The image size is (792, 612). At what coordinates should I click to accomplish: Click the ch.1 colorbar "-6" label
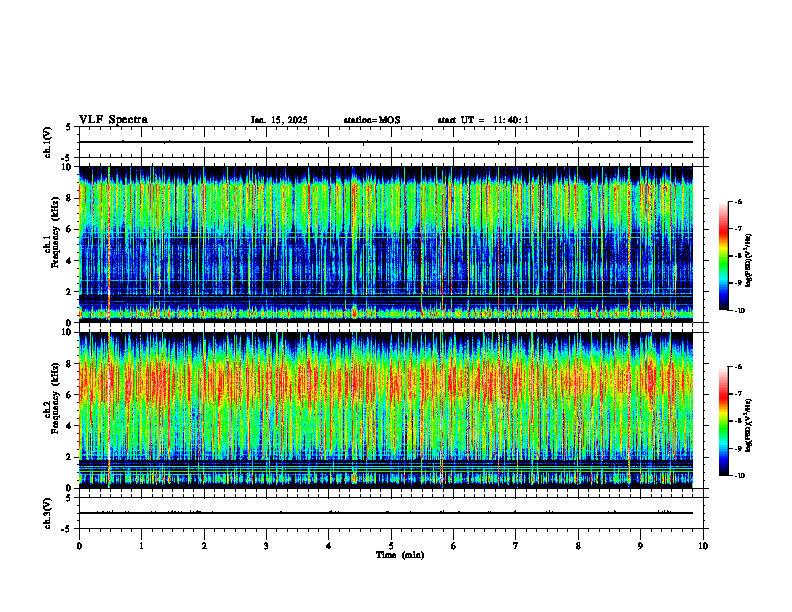pos(738,201)
